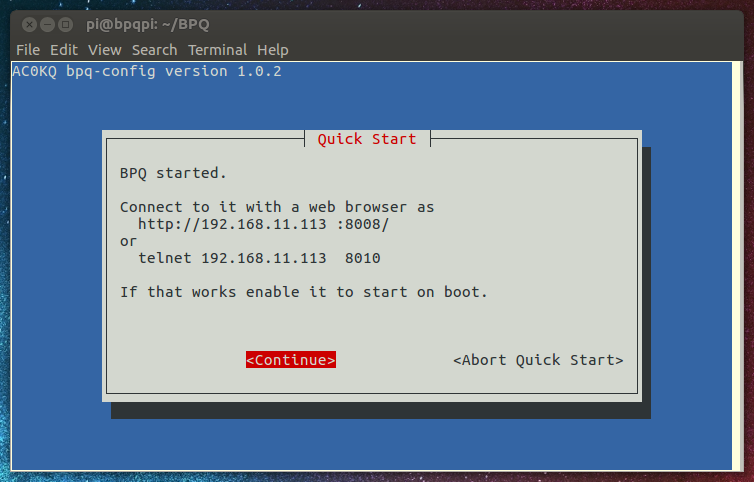This screenshot has height=482, width=754.
Task: Choose Abort Quick Start option
Action: click(x=538, y=360)
